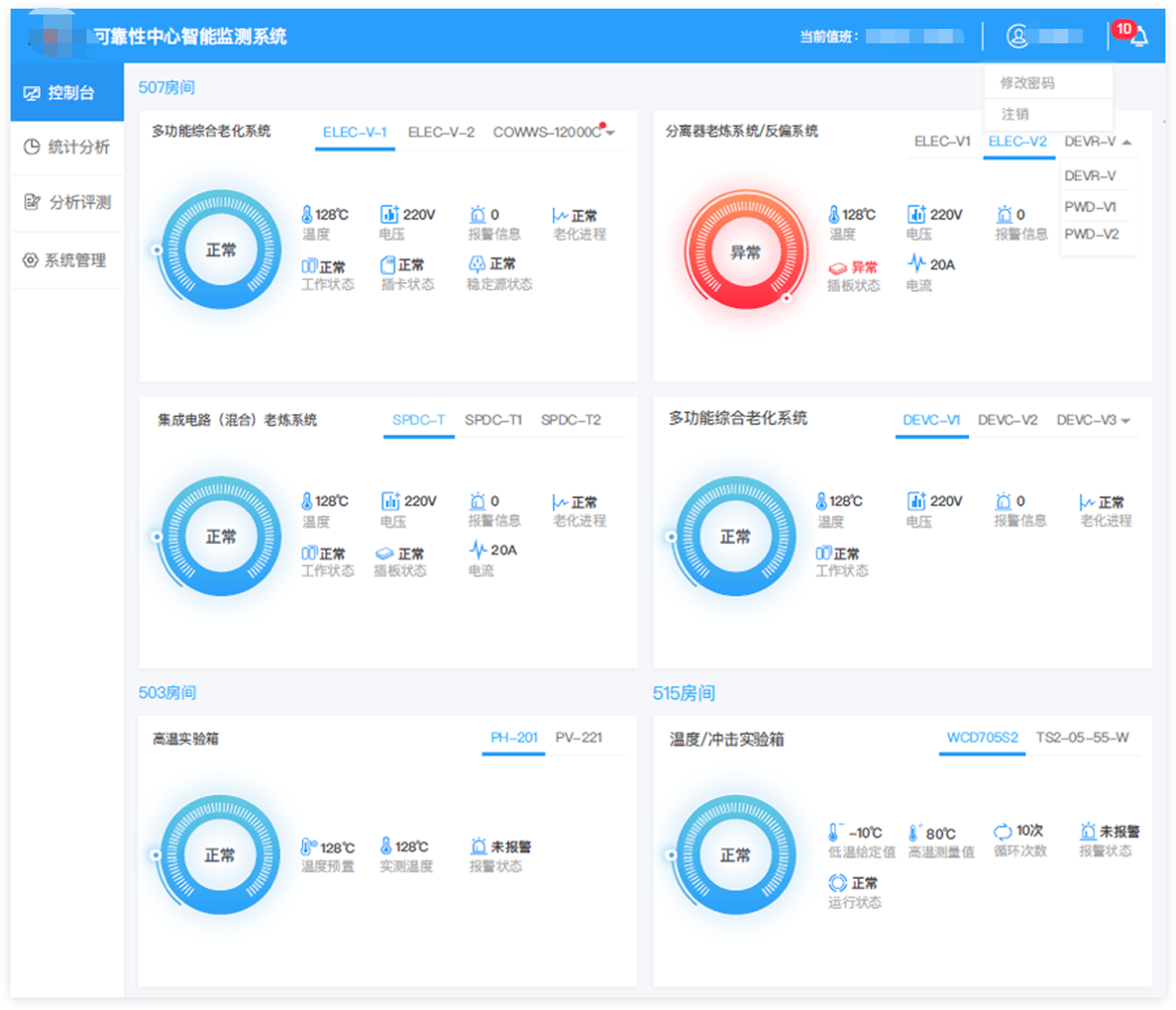Click the 循环次数 cycle icon
This screenshot has width=1176, height=1010.
click(1003, 831)
